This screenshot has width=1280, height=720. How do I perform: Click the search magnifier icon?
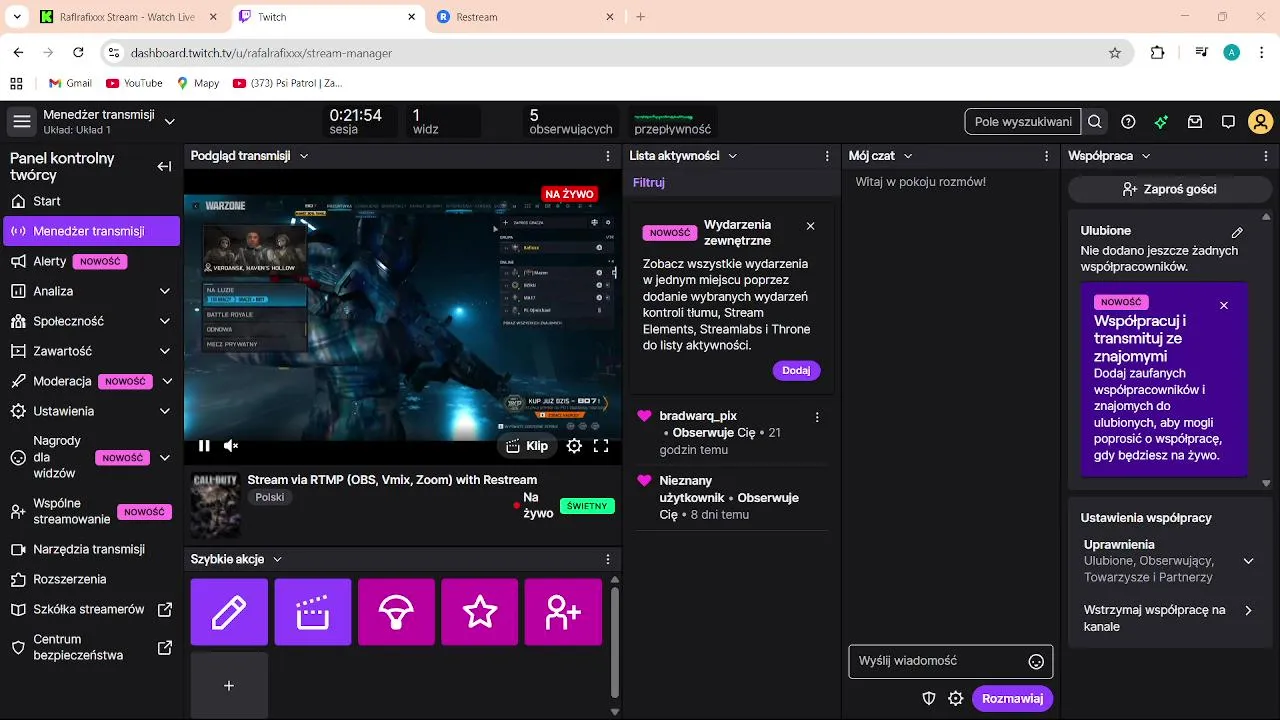(1095, 122)
